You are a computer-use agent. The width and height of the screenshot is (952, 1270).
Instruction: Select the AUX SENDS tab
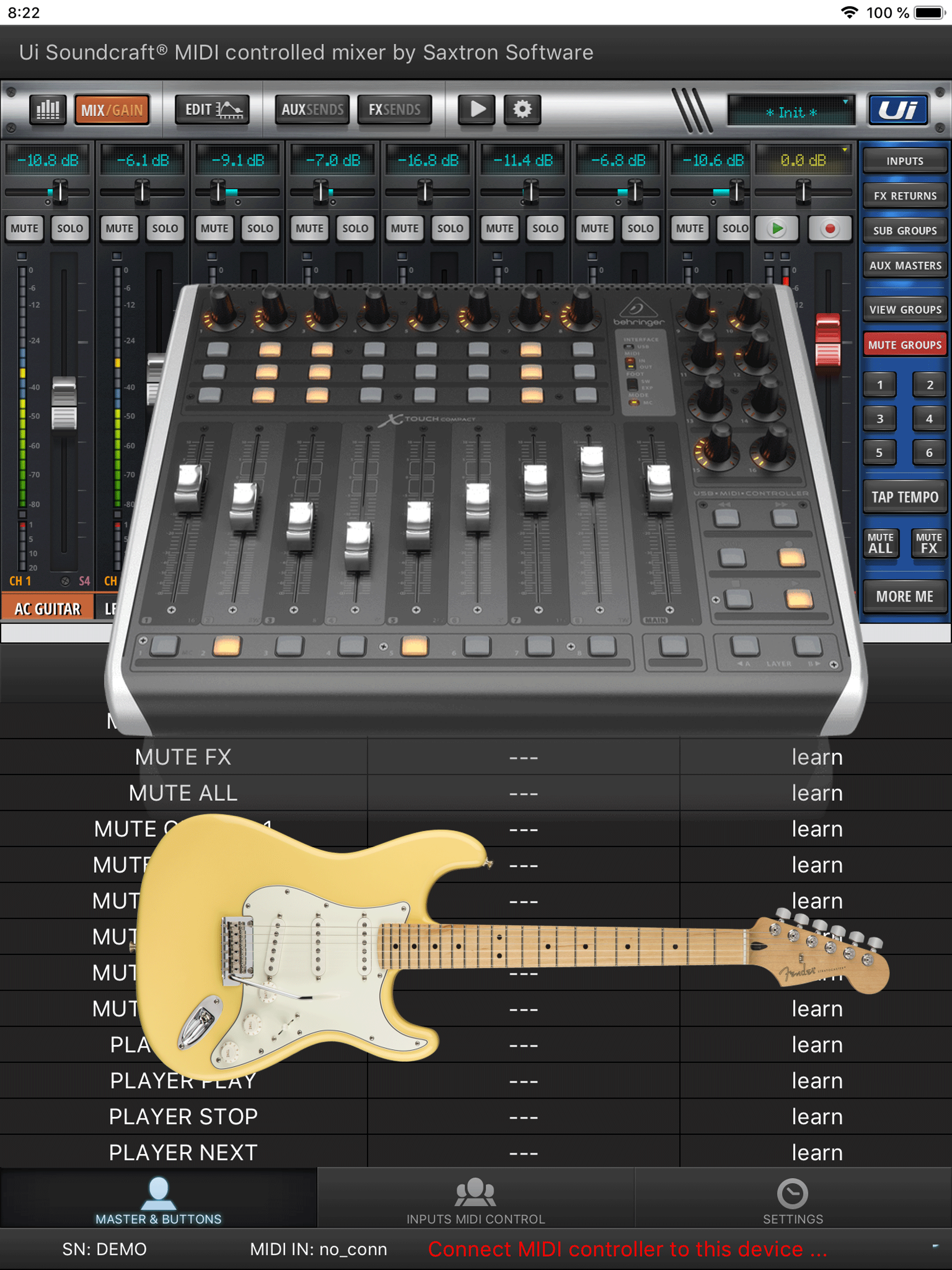tap(312, 109)
